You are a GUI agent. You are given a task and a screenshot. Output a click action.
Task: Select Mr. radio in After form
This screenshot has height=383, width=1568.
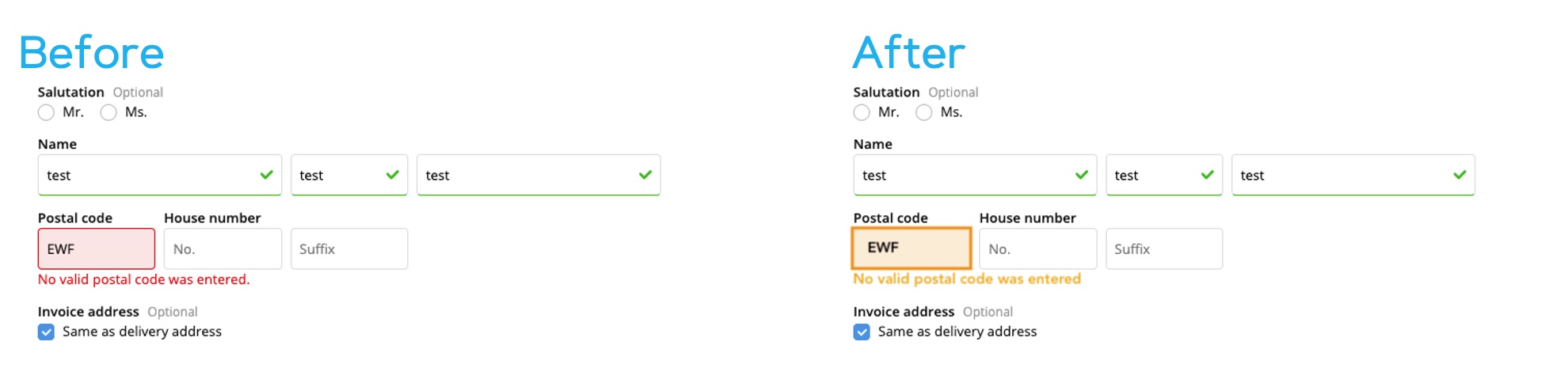862,112
